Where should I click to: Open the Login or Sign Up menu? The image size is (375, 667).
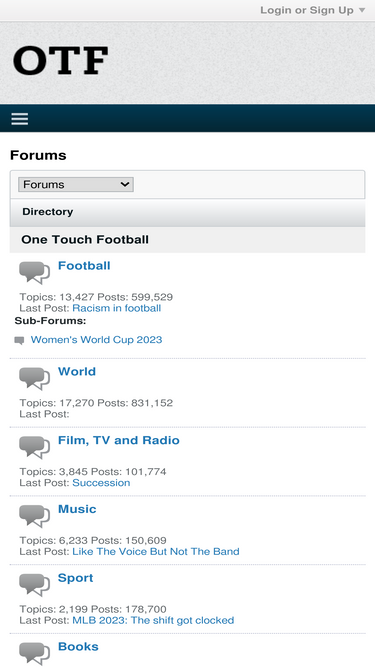point(307,10)
